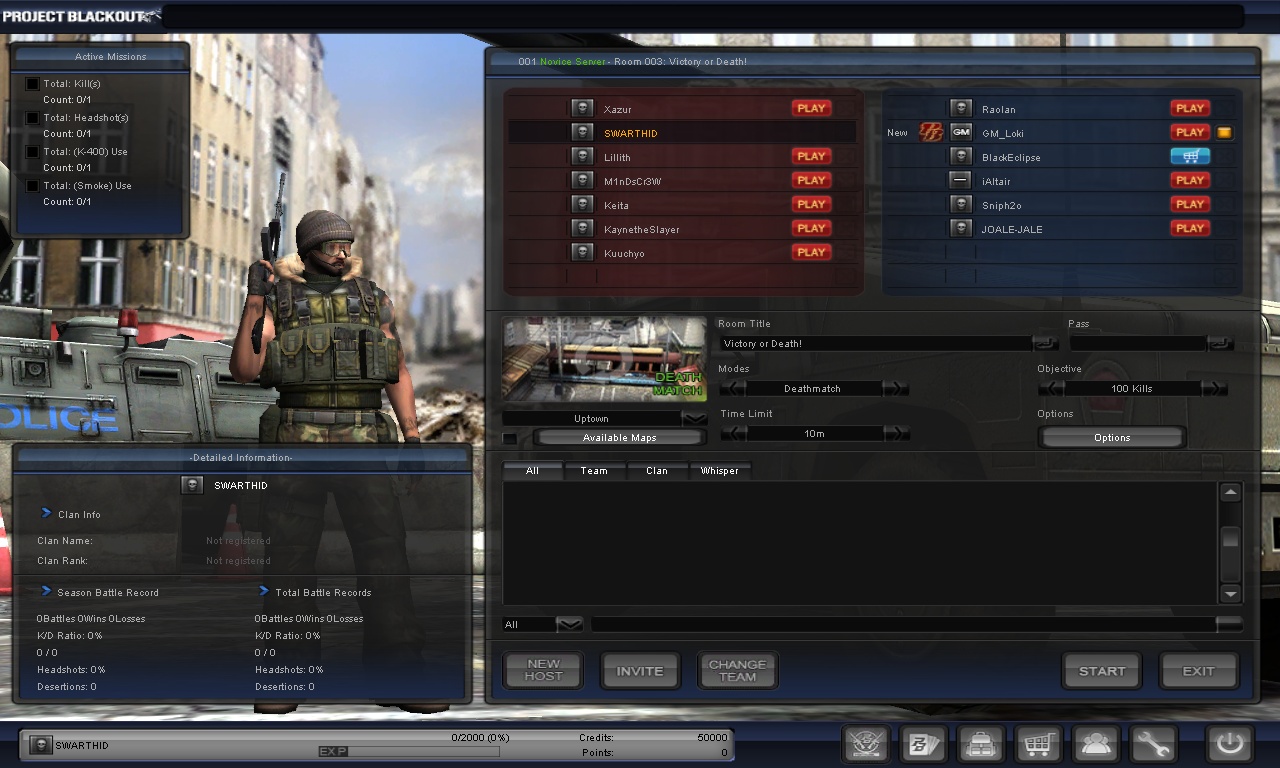Select player name JOALE-JALE
1280x768 pixels.
[x=1012, y=229]
